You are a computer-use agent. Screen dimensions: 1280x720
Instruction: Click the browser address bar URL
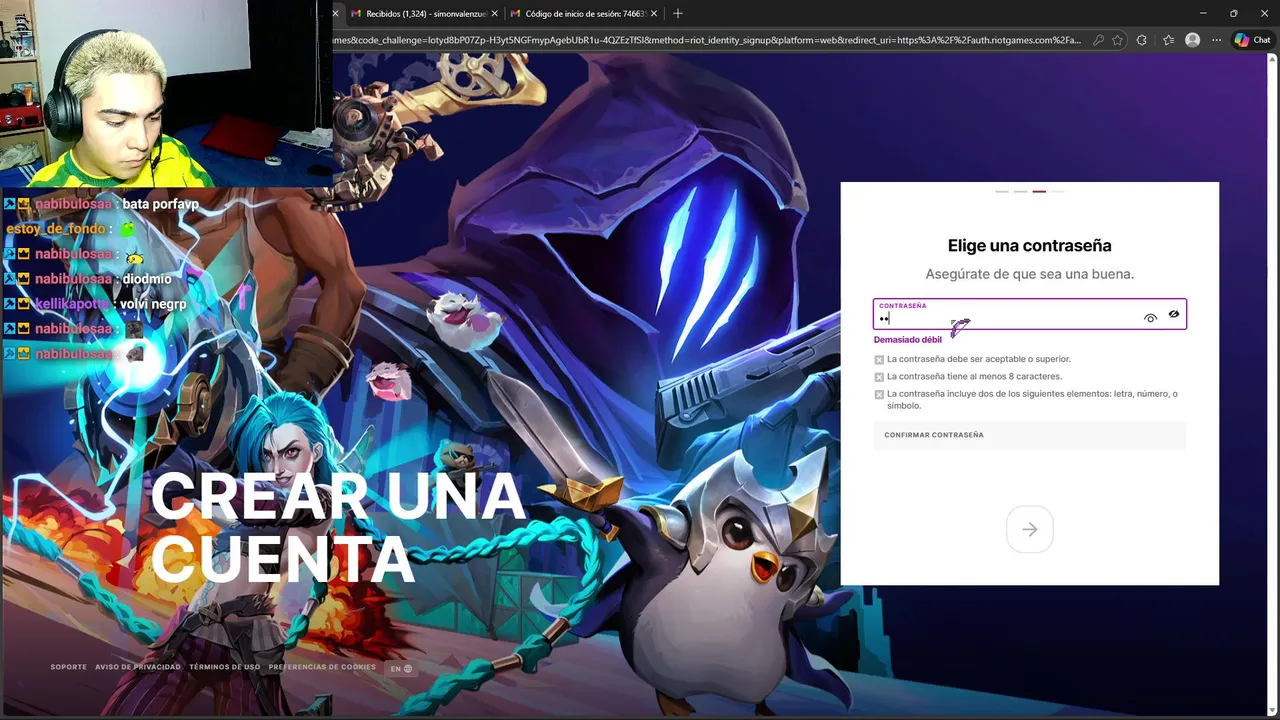[707, 40]
